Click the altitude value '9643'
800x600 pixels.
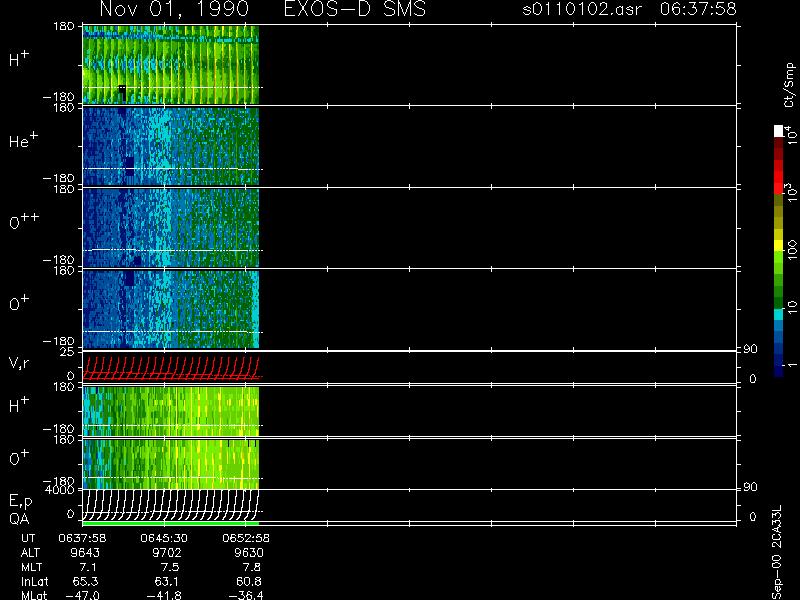tap(85, 553)
